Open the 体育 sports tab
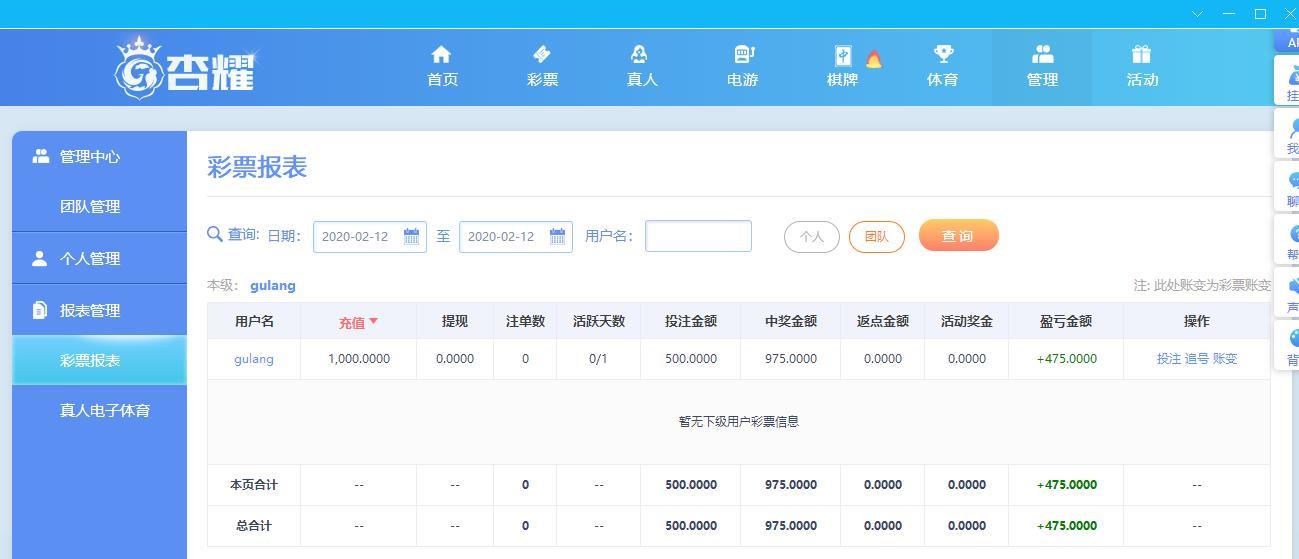The image size is (1299, 559). pyautogui.click(x=942, y=66)
